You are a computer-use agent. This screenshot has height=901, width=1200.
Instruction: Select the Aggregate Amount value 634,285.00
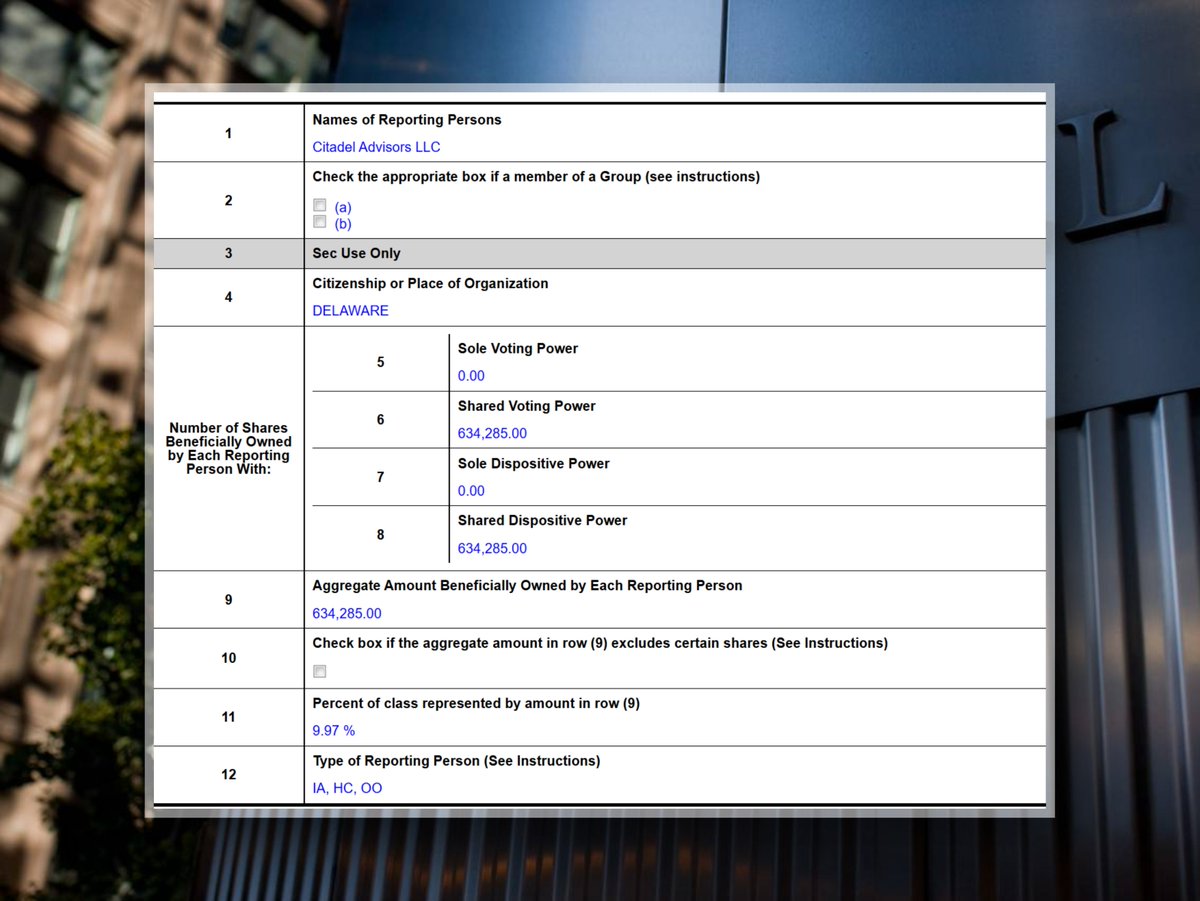[347, 614]
